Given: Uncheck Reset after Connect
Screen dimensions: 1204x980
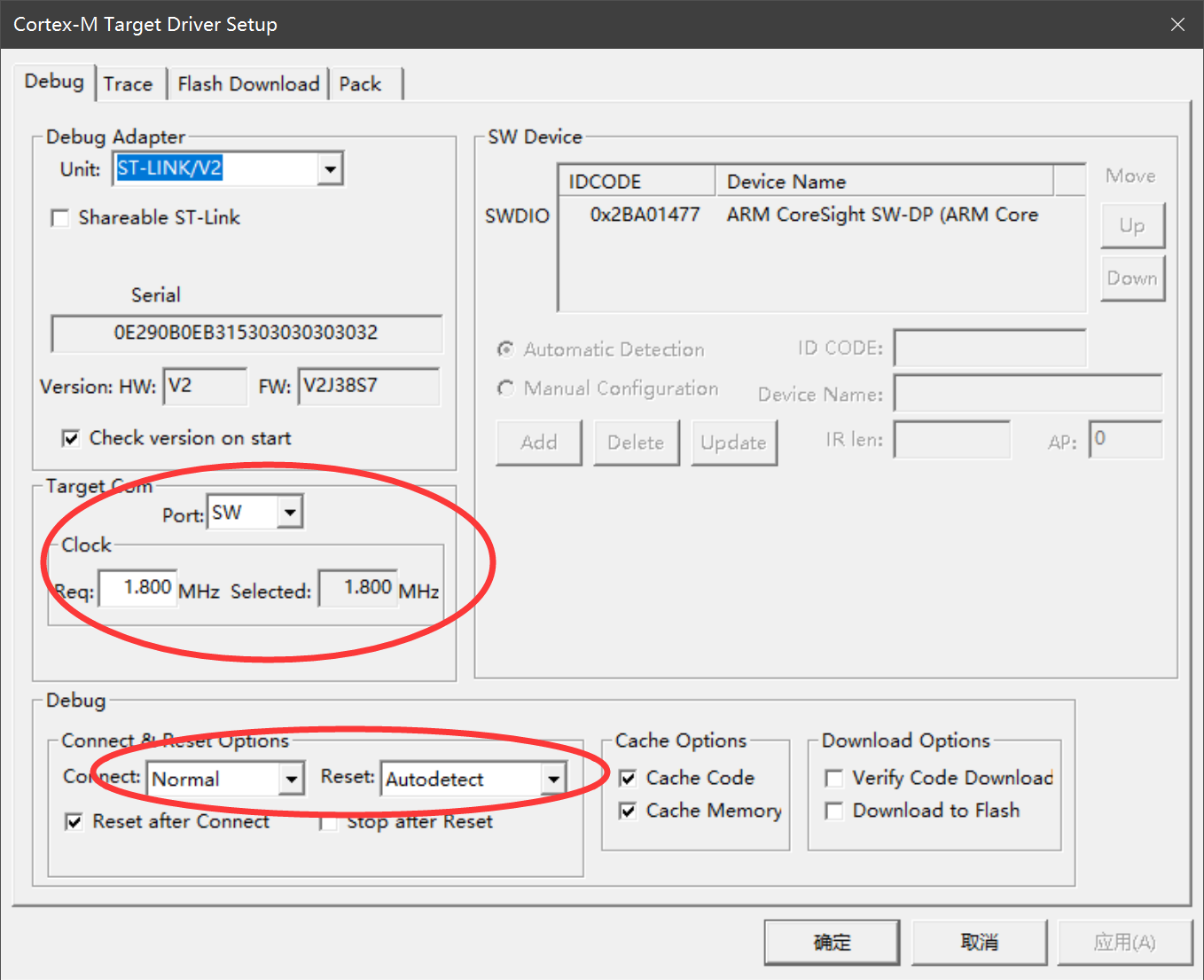Looking at the screenshot, I should point(74,822).
